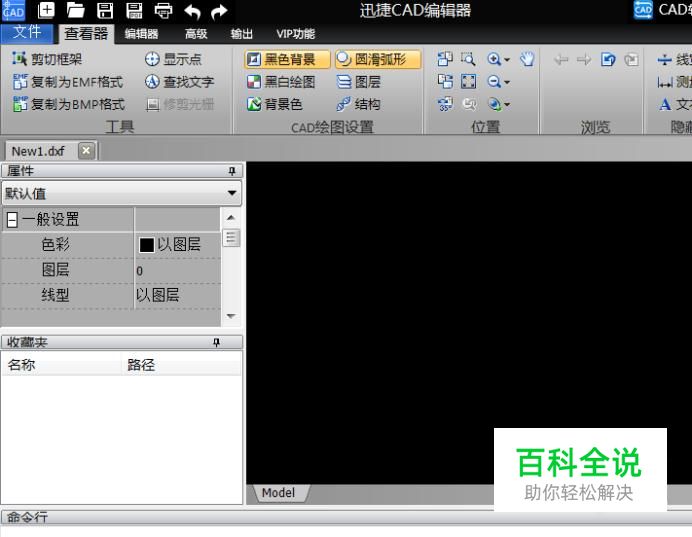The width and height of the screenshot is (692, 537).
Task: Open the 高级 tab
Action: coord(196,34)
